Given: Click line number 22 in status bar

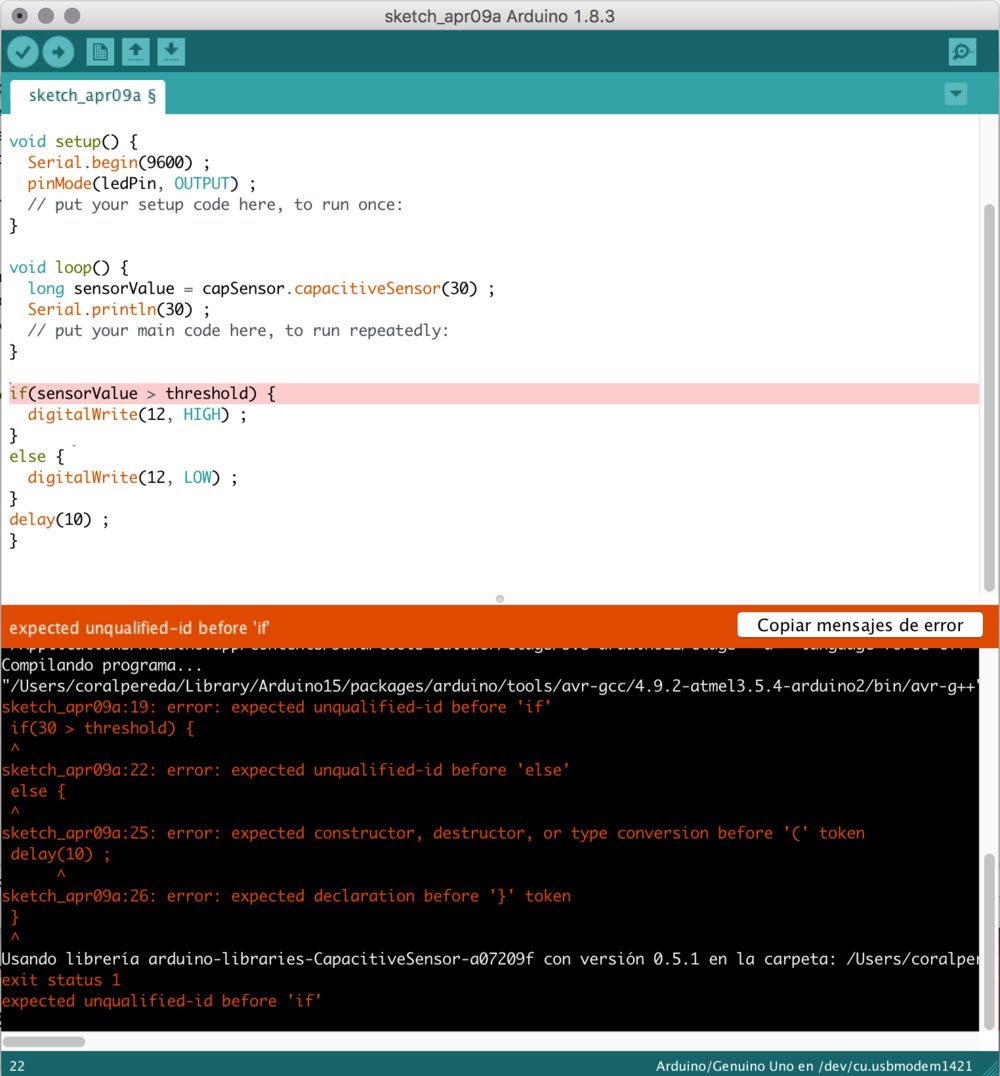Looking at the screenshot, I should click(17, 1066).
